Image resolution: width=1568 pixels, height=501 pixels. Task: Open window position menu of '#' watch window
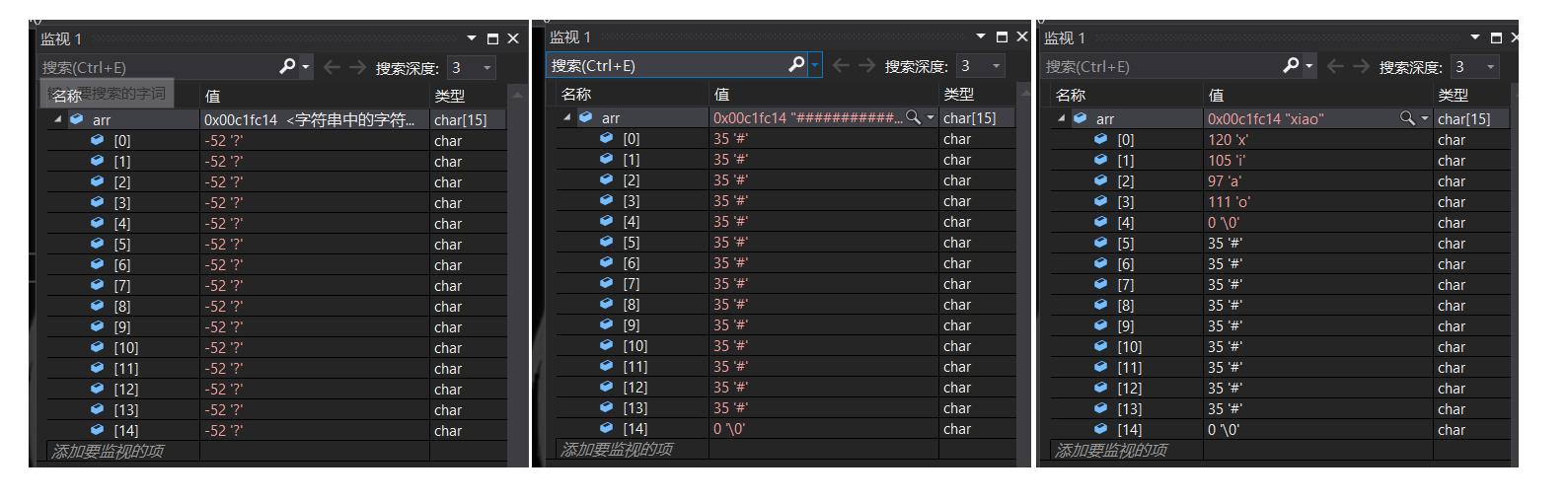click(981, 36)
